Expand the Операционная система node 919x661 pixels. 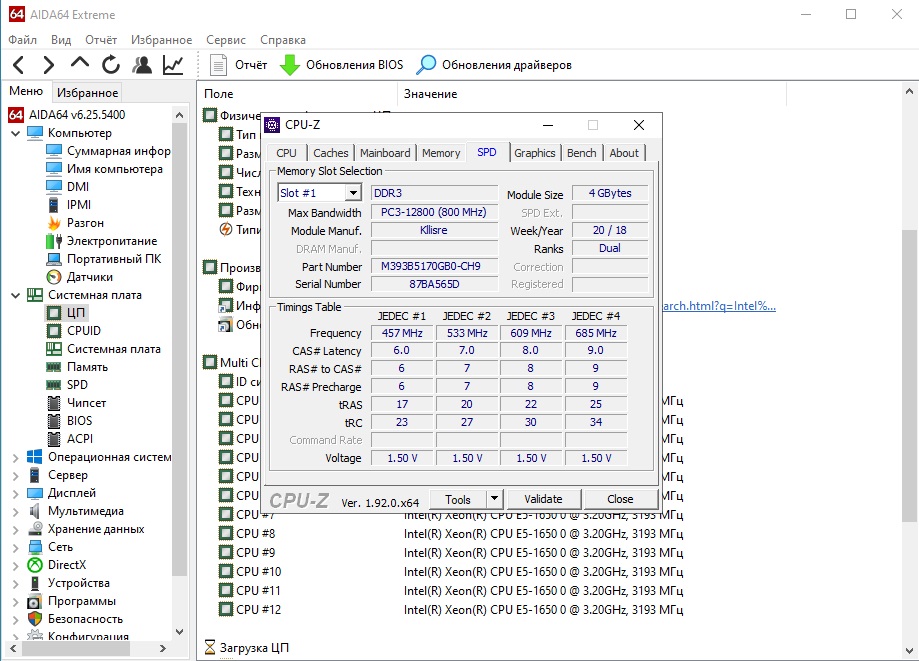click(15, 457)
